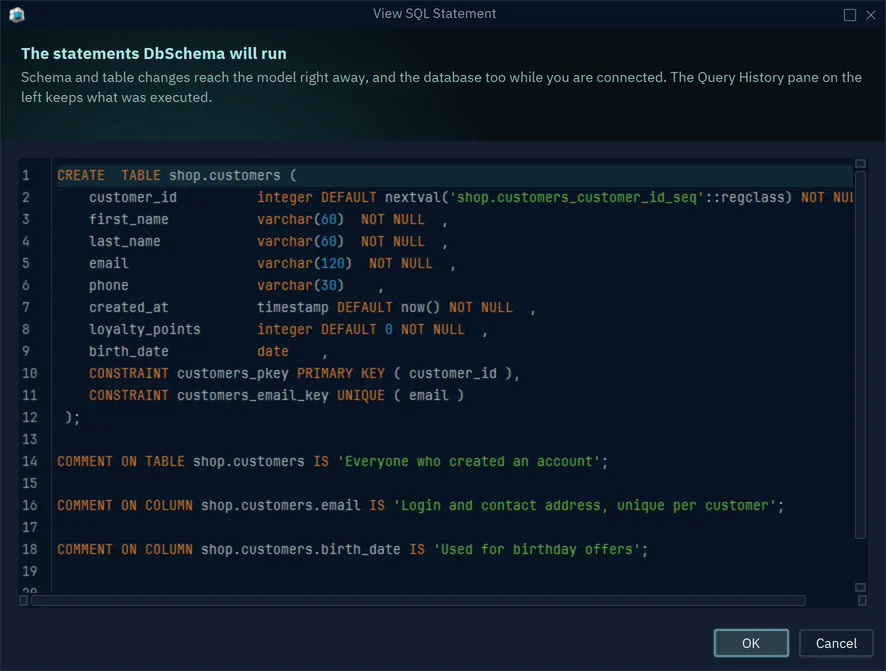The height and width of the screenshot is (671, 886).
Task: Click the DbSchema app icon in title bar
Action: (17, 15)
